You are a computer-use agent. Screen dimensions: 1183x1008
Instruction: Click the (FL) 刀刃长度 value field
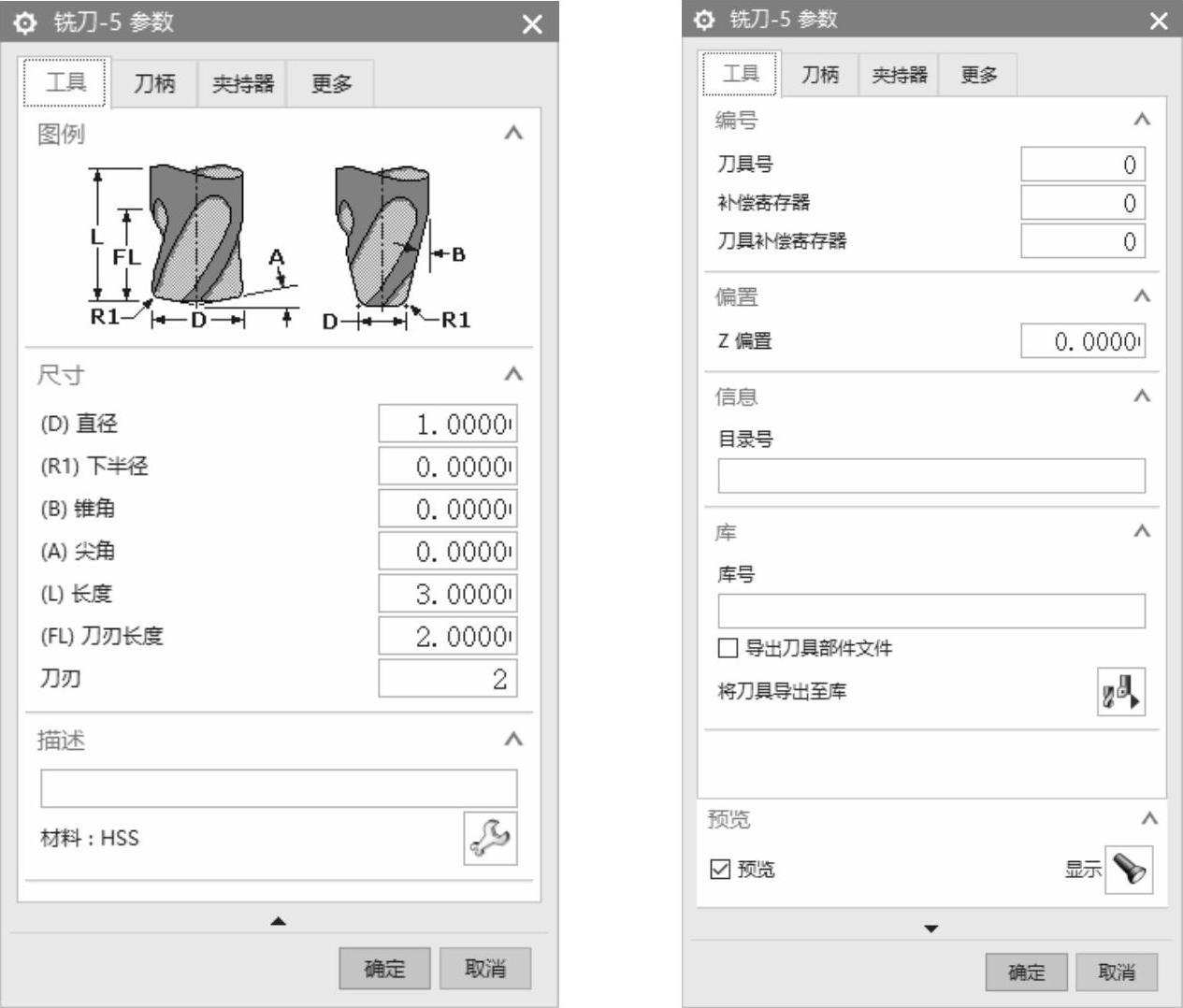(x=448, y=636)
